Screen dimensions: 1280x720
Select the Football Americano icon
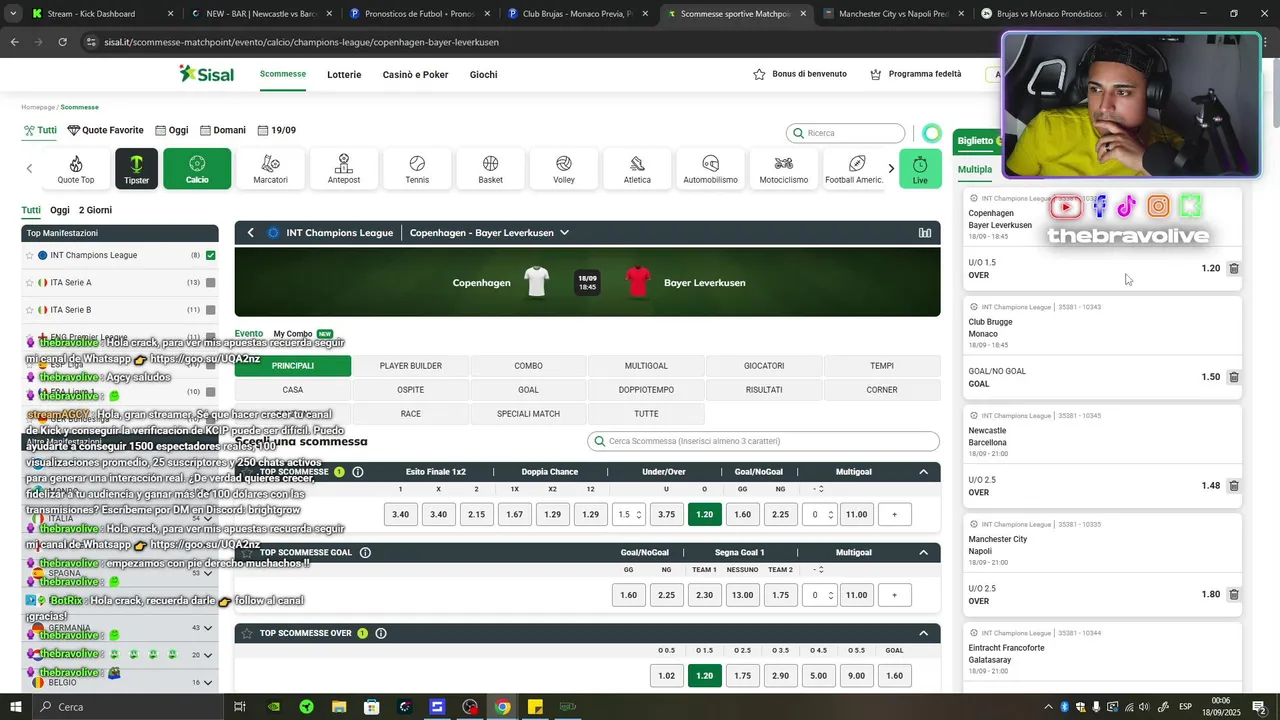(854, 169)
